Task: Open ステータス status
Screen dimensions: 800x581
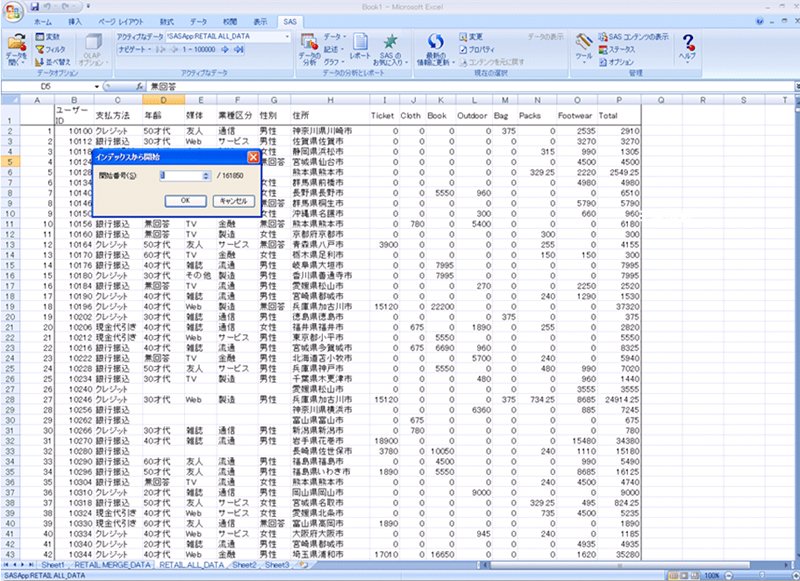Action: point(617,49)
